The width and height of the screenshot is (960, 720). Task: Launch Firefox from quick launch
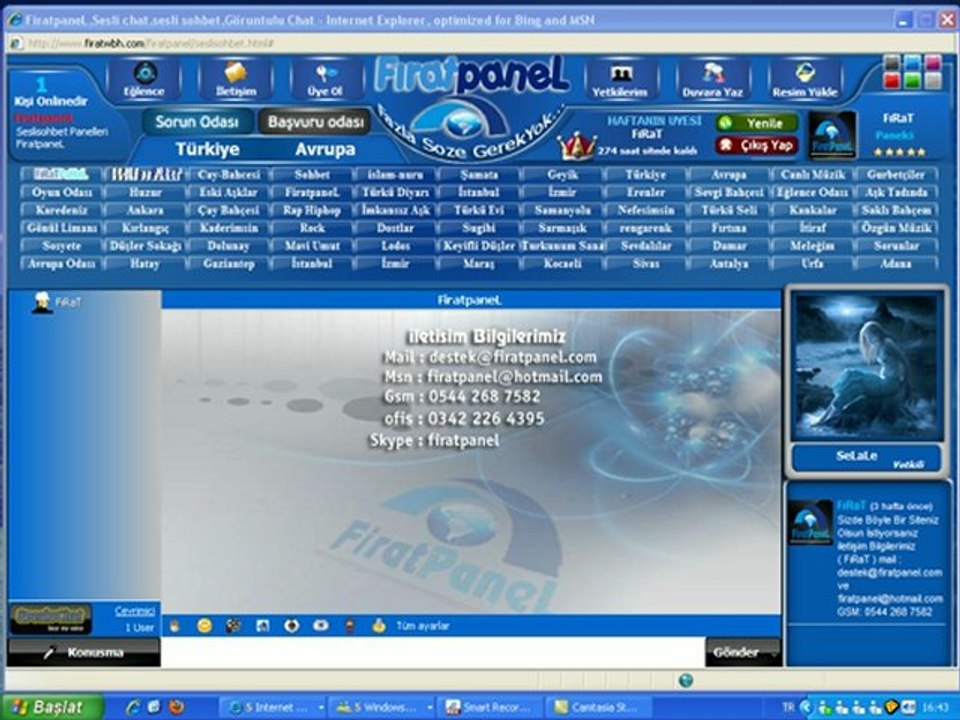(177, 707)
